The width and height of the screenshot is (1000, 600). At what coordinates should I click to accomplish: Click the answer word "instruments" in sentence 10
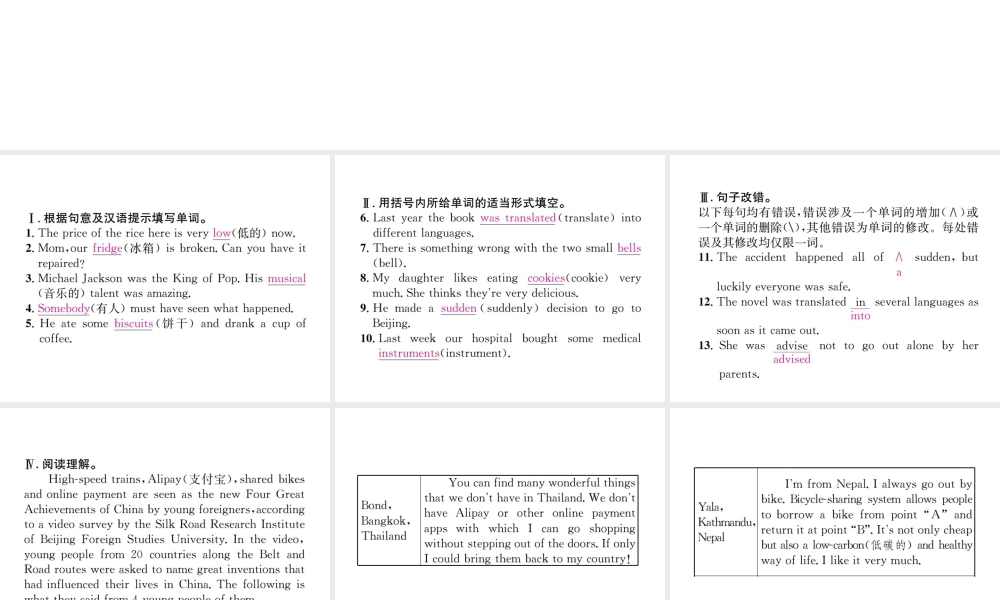click(x=409, y=354)
